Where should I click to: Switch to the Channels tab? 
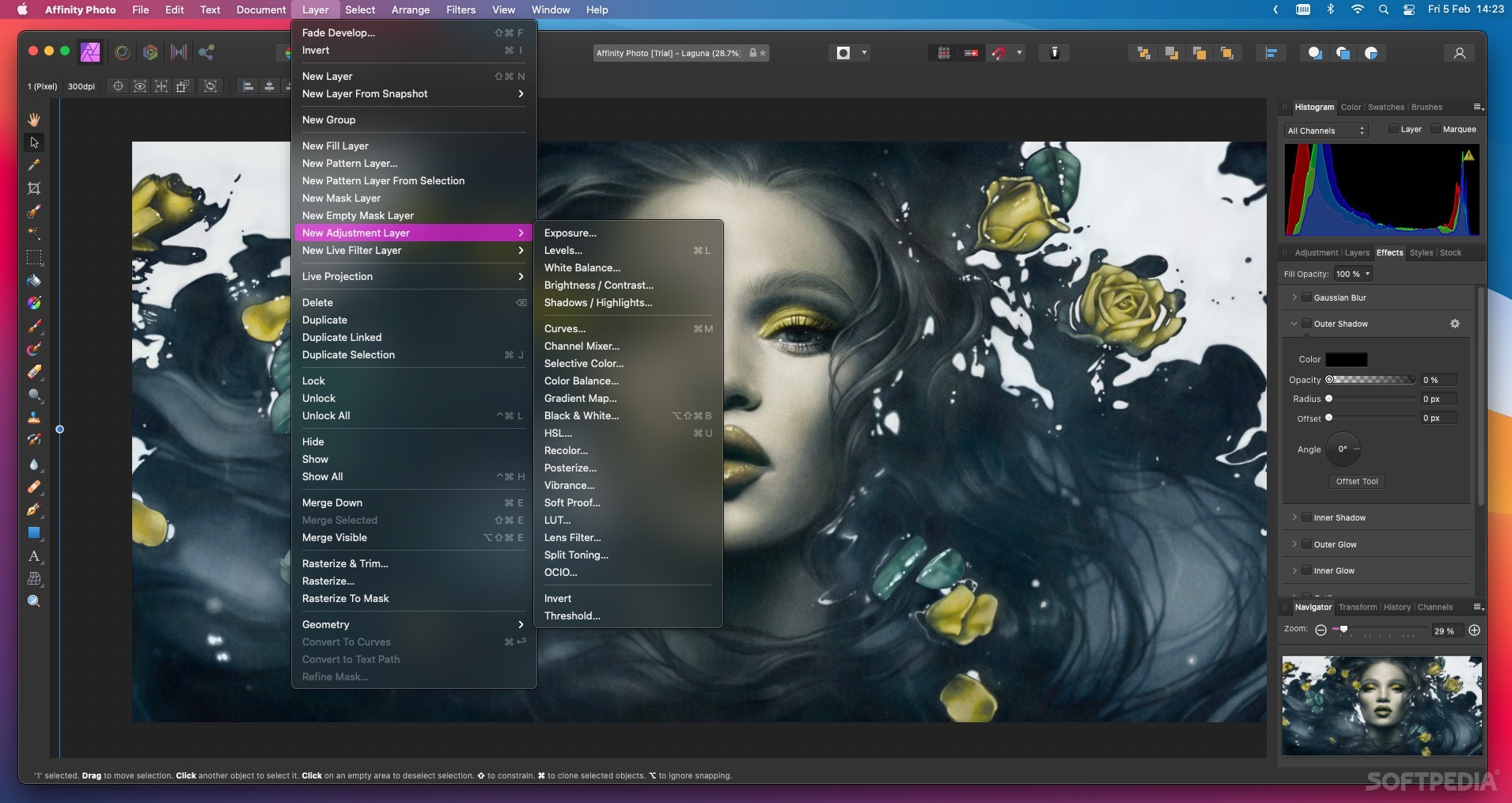pyautogui.click(x=1435, y=607)
